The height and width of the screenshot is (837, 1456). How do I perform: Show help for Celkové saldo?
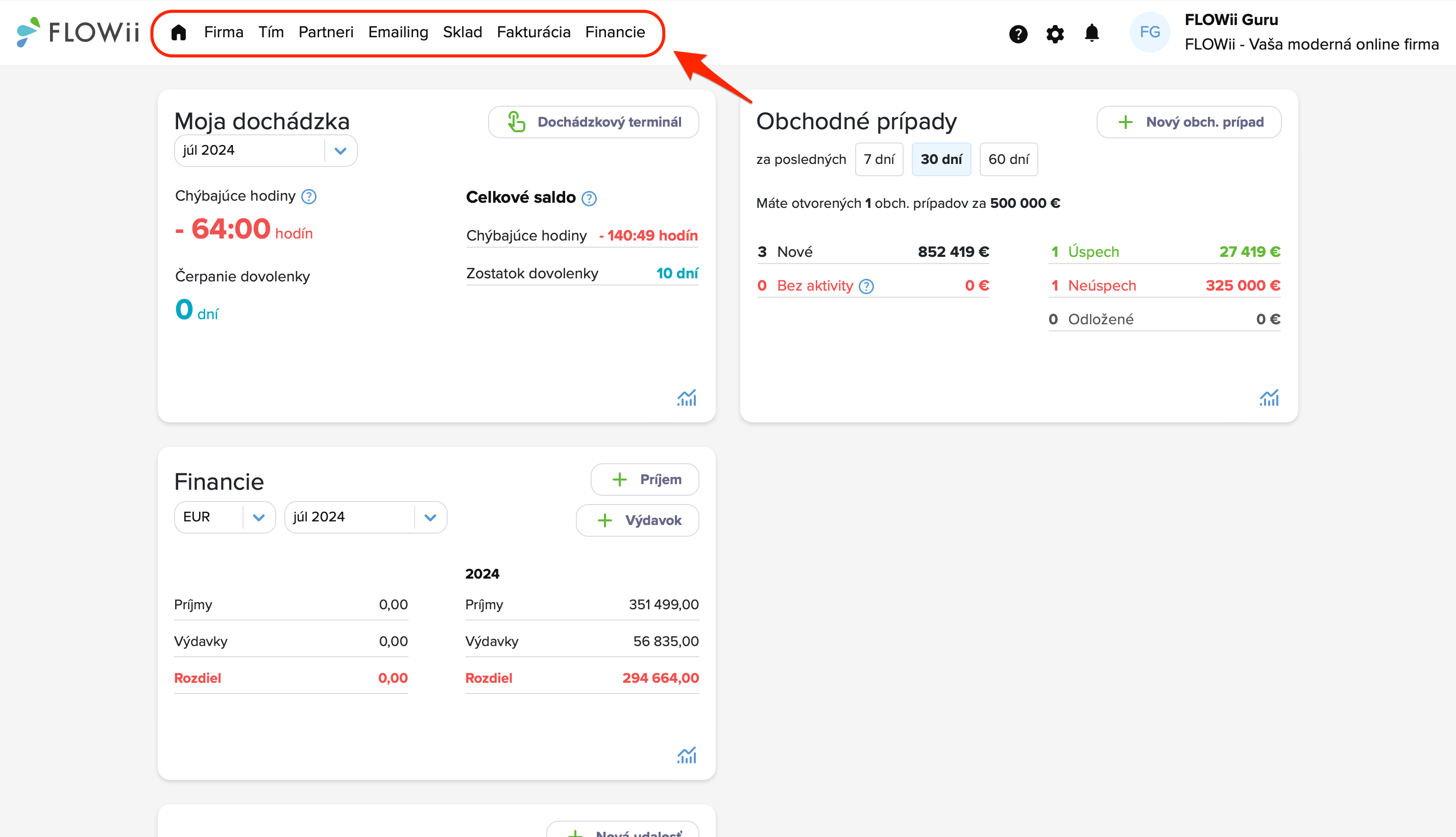click(x=590, y=198)
